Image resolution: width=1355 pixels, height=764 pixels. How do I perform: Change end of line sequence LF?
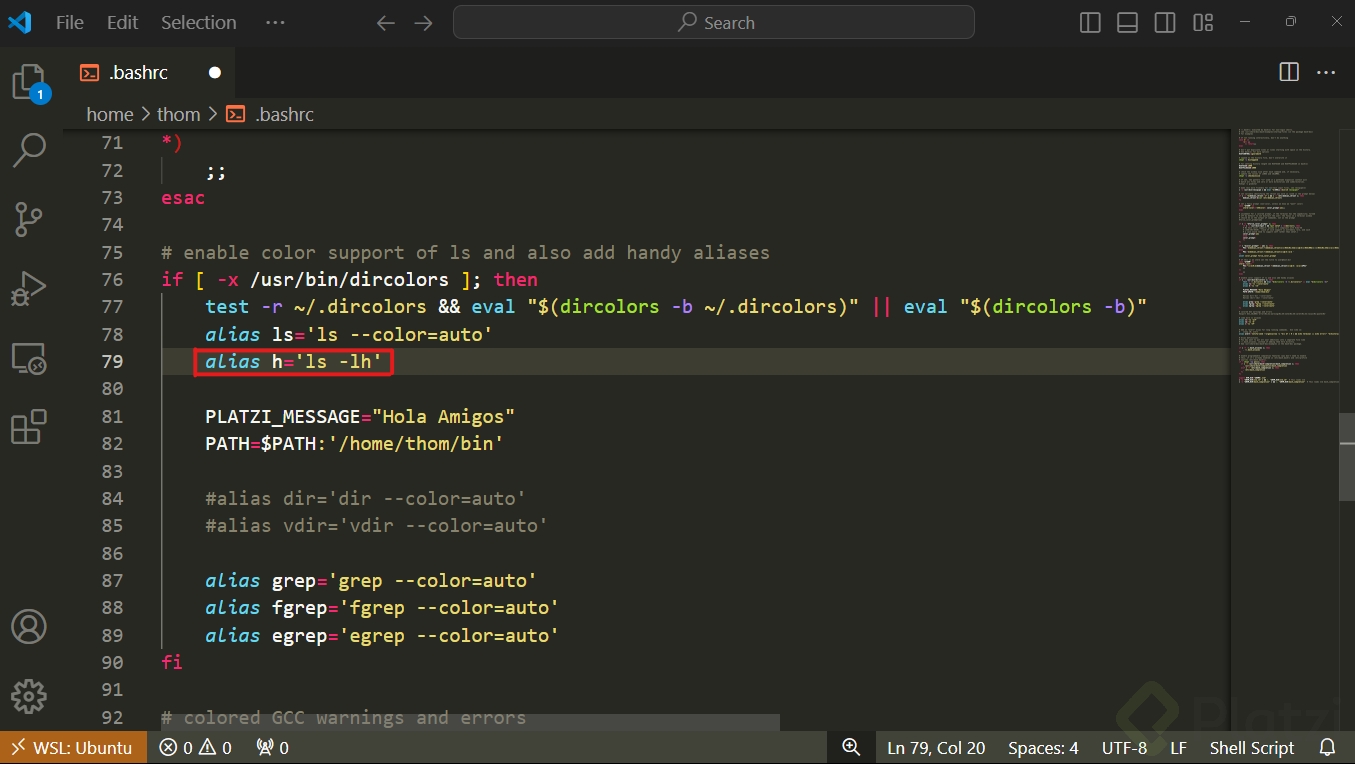[1178, 747]
